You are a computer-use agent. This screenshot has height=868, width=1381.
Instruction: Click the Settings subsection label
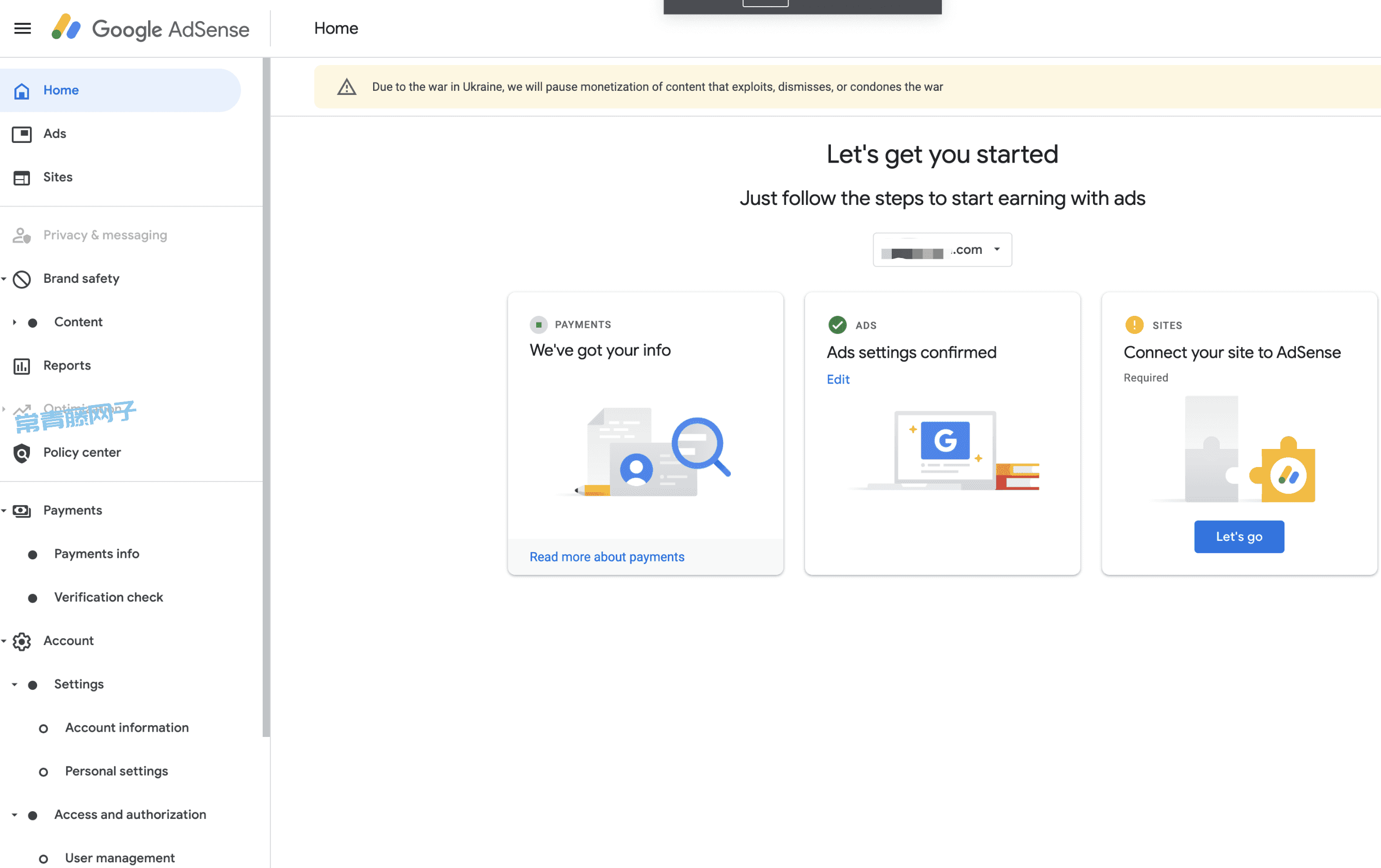coord(78,684)
